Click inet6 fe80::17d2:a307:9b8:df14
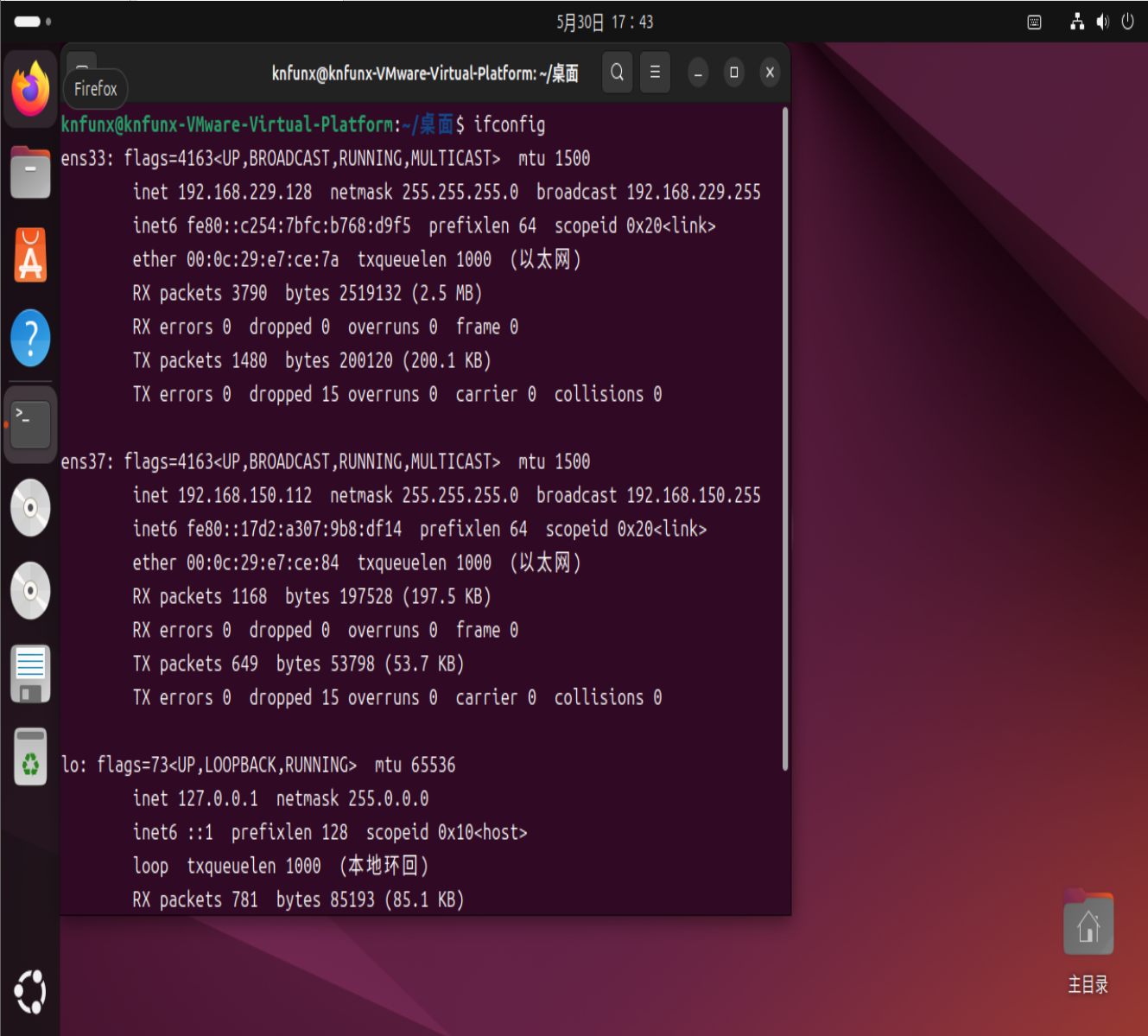The height and width of the screenshot is (1036, 1148). (268, 529)
